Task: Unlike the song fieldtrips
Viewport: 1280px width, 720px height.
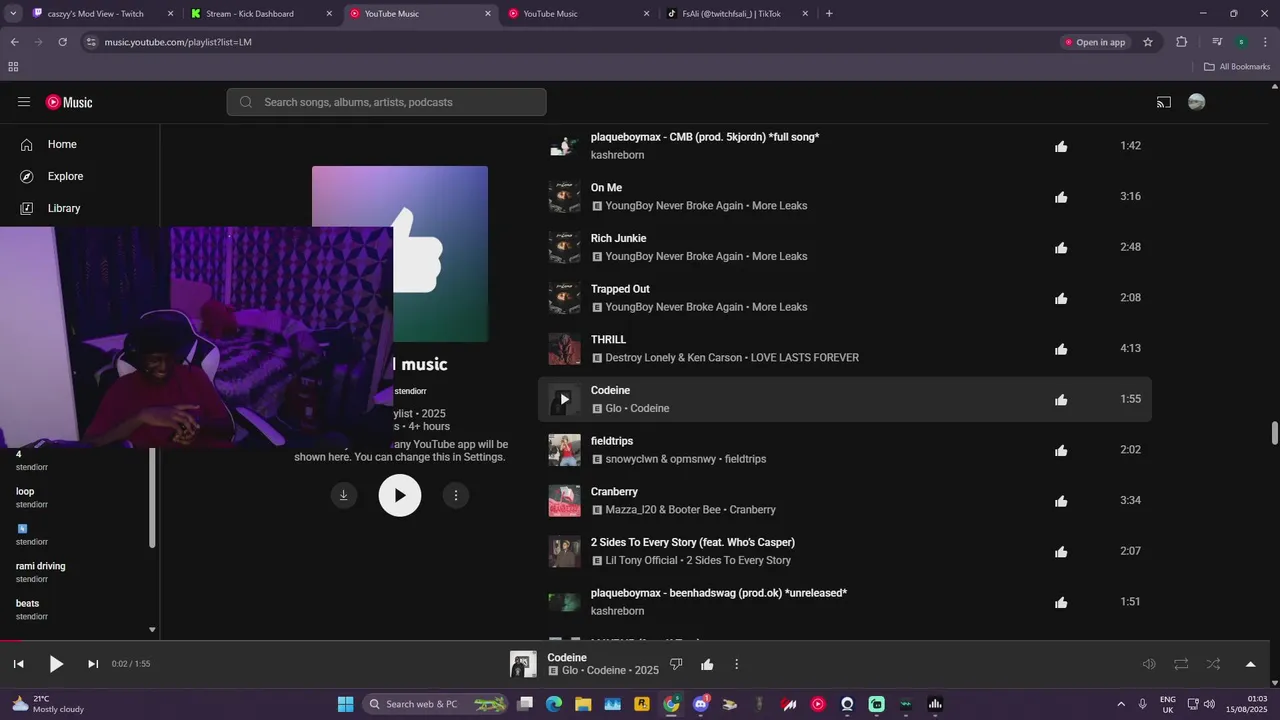Action: pyautogui.click(x=1061, y=450)
